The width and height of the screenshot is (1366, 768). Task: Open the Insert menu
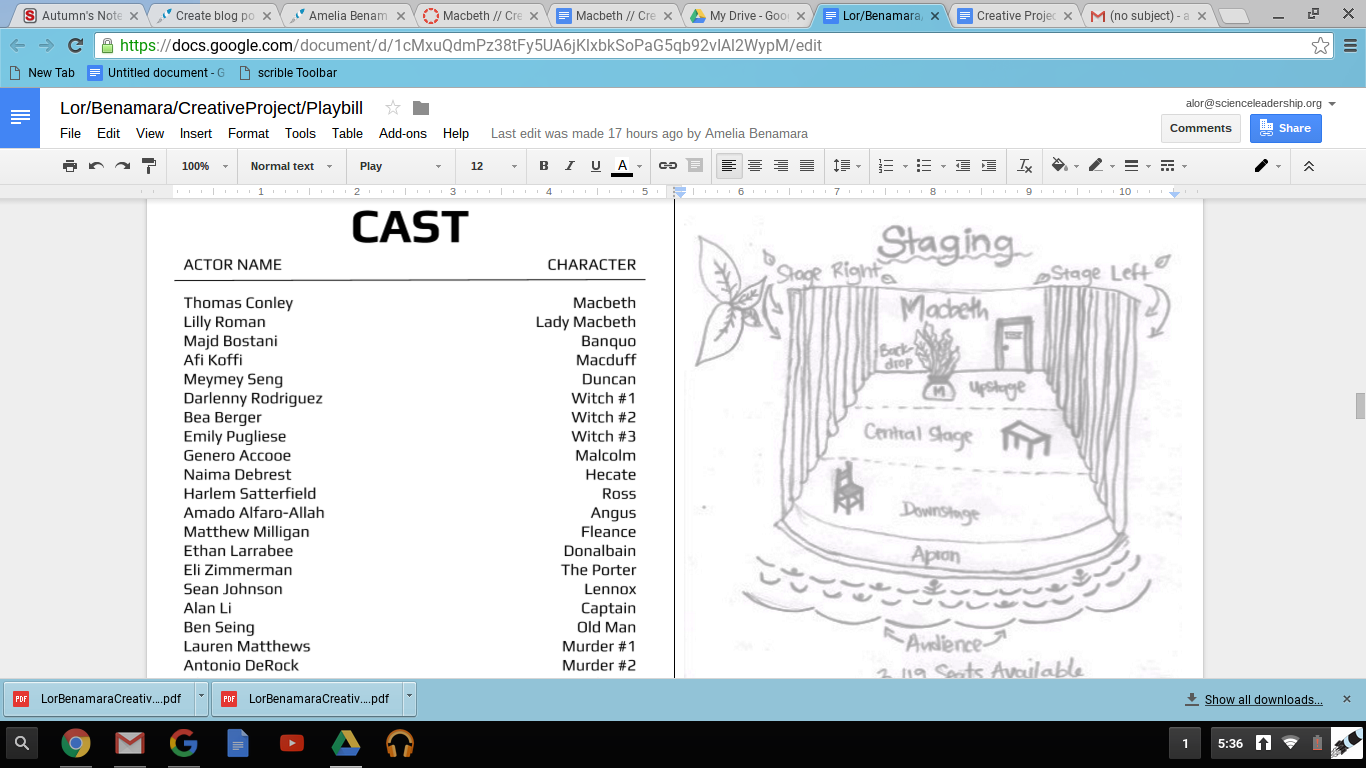pos(196,133)
